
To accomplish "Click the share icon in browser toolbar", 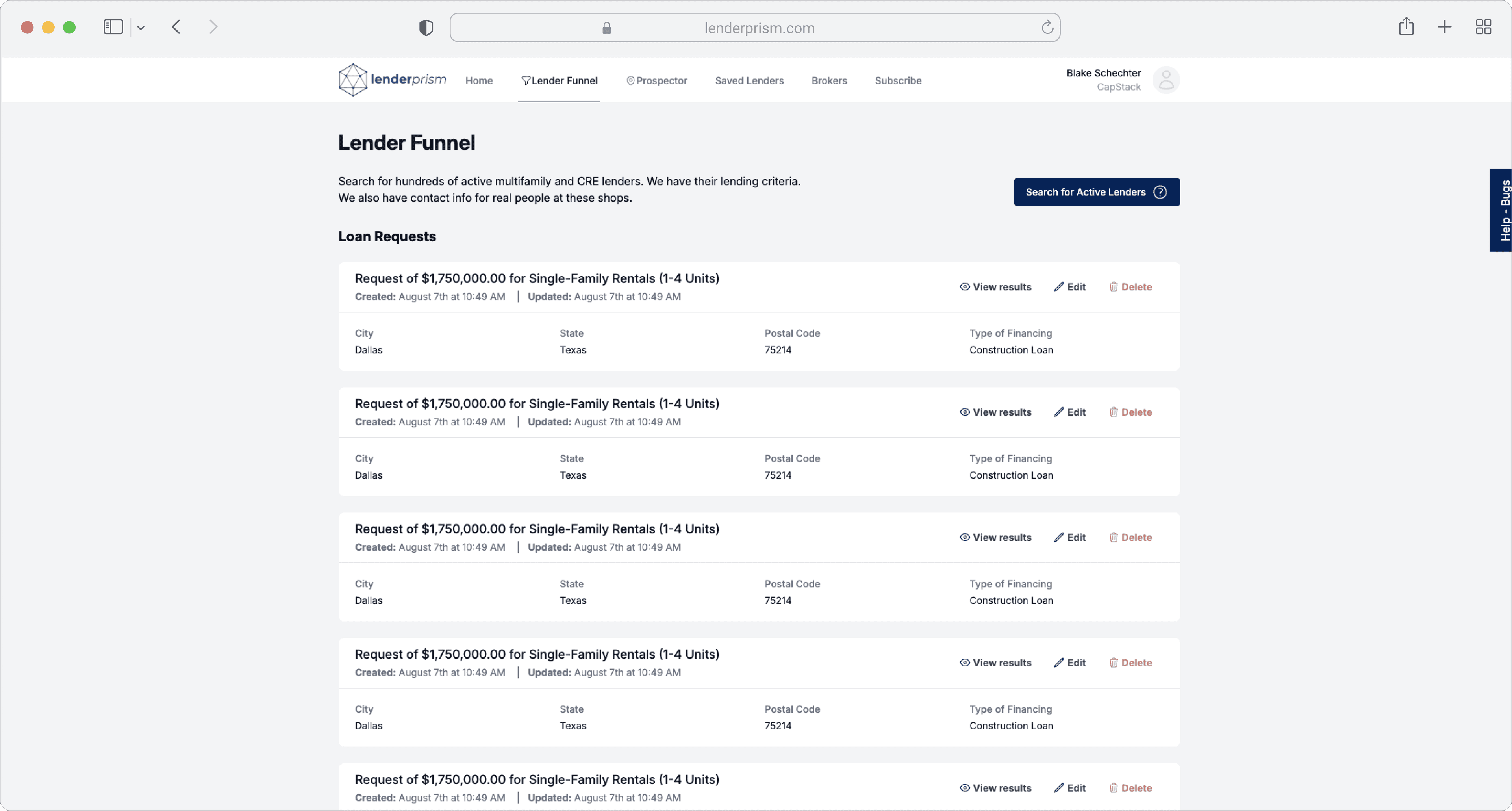I will click(1406, 26).
